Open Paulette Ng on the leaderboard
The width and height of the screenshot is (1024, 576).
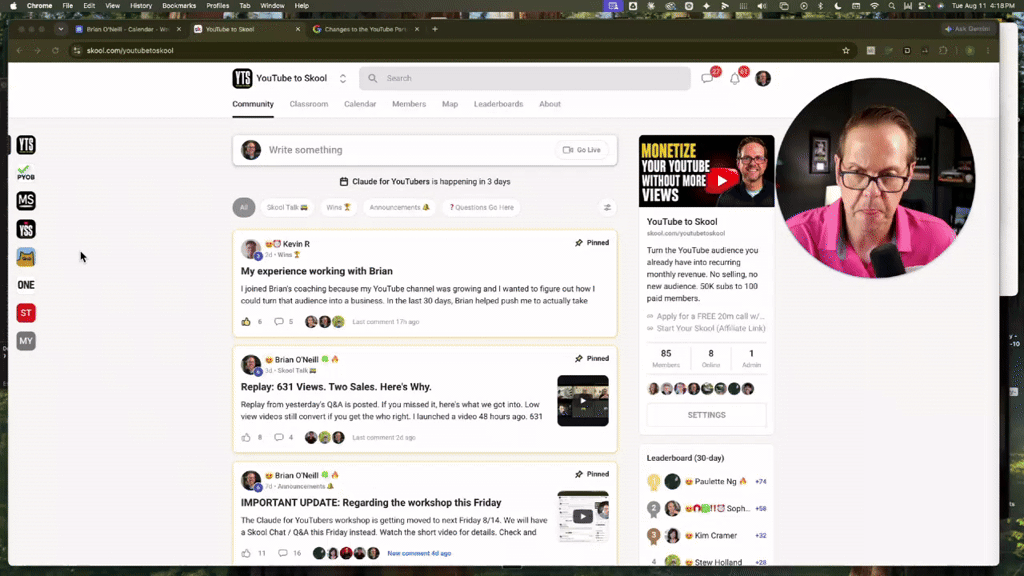(x=715, y=482)
